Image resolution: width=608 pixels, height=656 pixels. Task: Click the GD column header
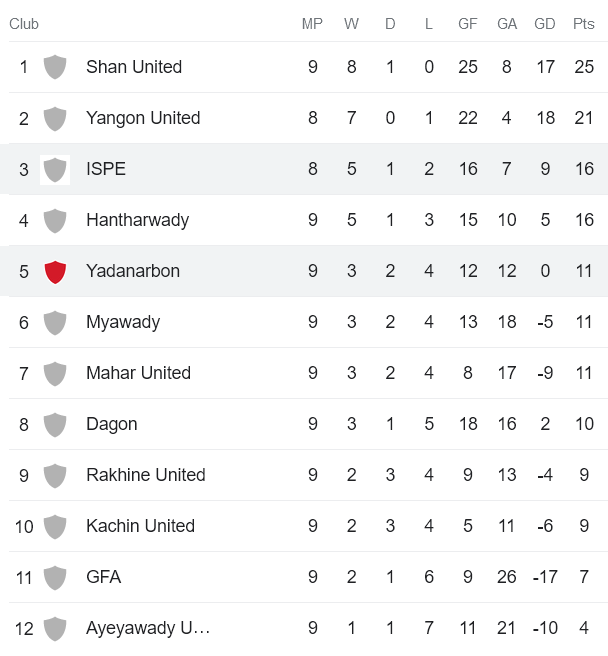(545, 24)
